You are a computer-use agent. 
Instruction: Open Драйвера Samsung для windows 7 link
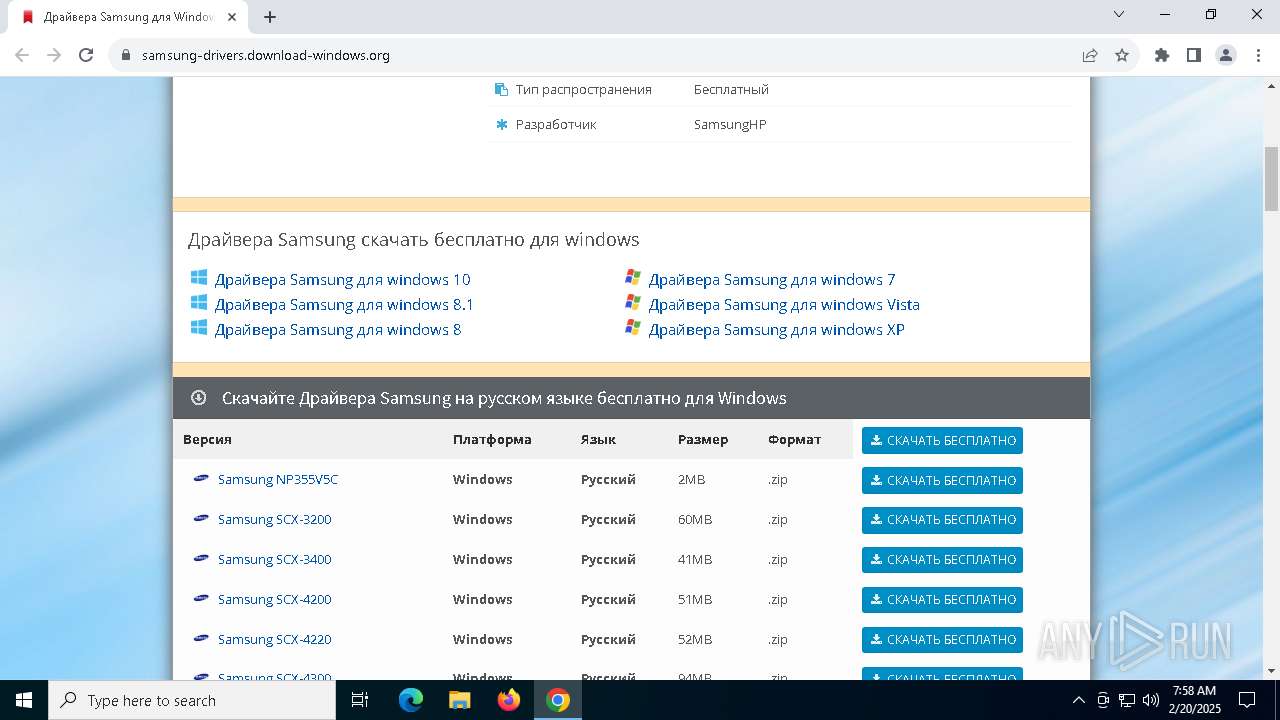tap(772, 279)
